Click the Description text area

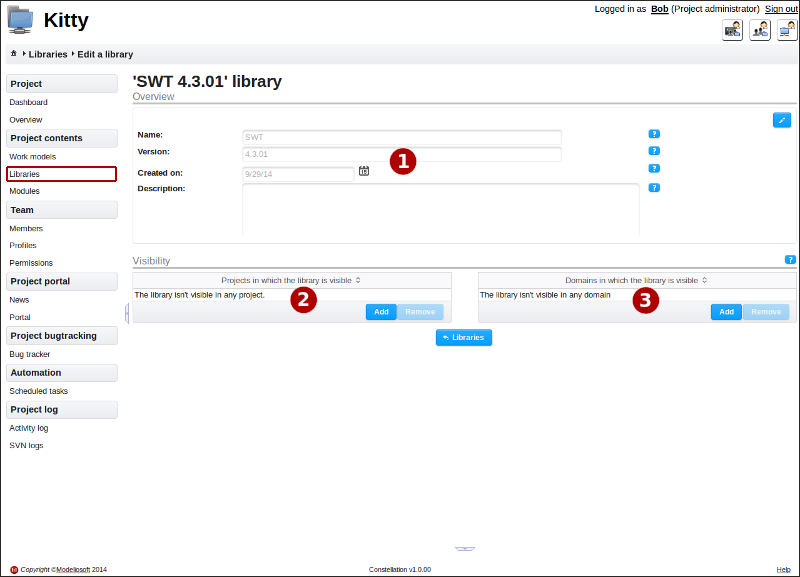click(441, 210)
